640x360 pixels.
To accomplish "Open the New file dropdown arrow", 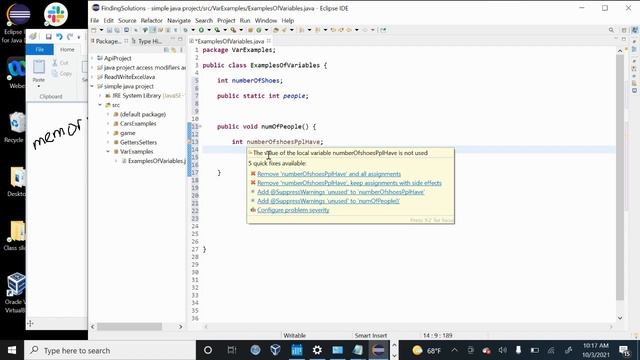I will [x=101, y=30].
